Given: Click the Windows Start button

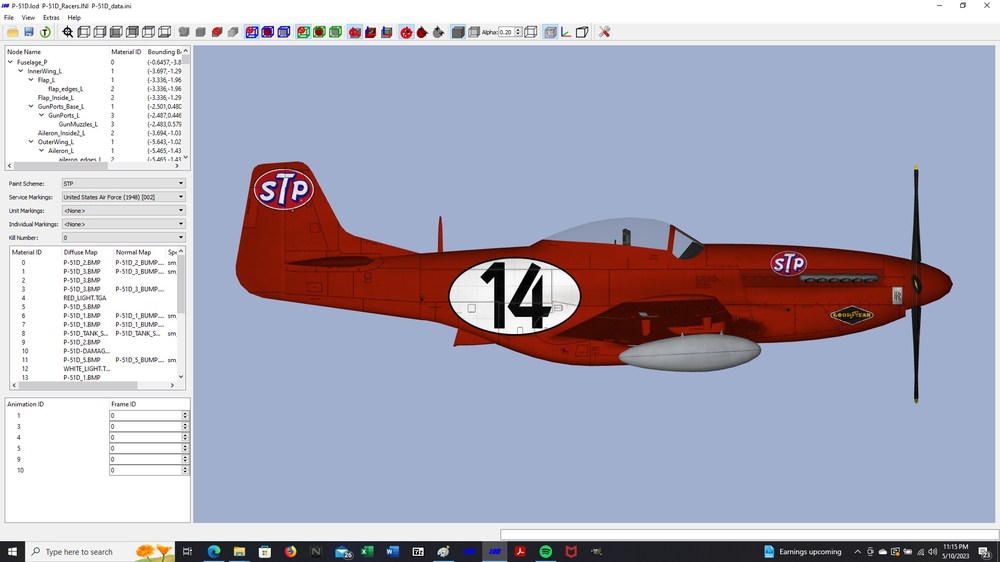Looking at the screenshot, I should coord(12,552).
